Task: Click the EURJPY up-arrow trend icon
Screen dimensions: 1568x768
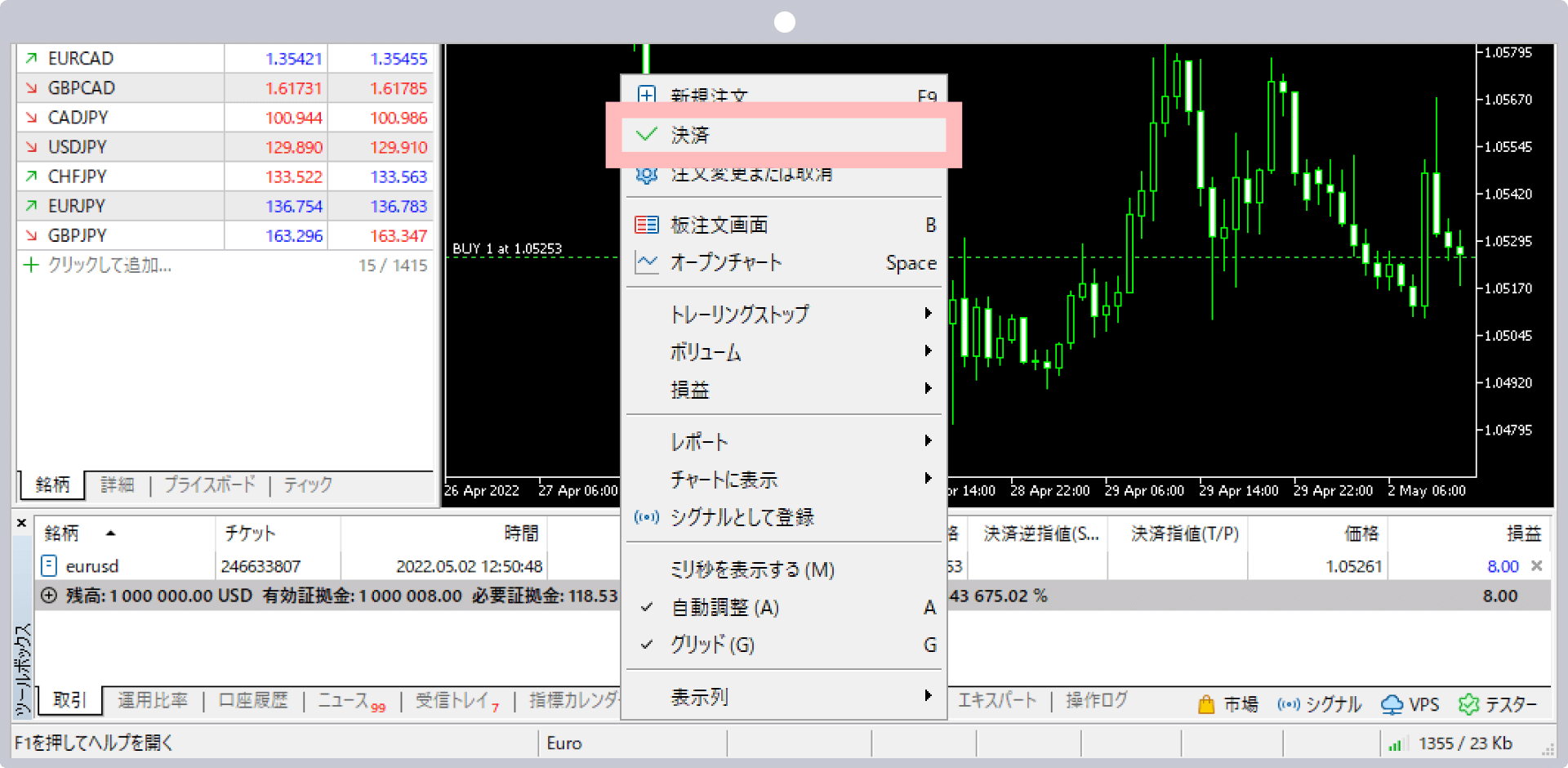Action: (31, 206)
